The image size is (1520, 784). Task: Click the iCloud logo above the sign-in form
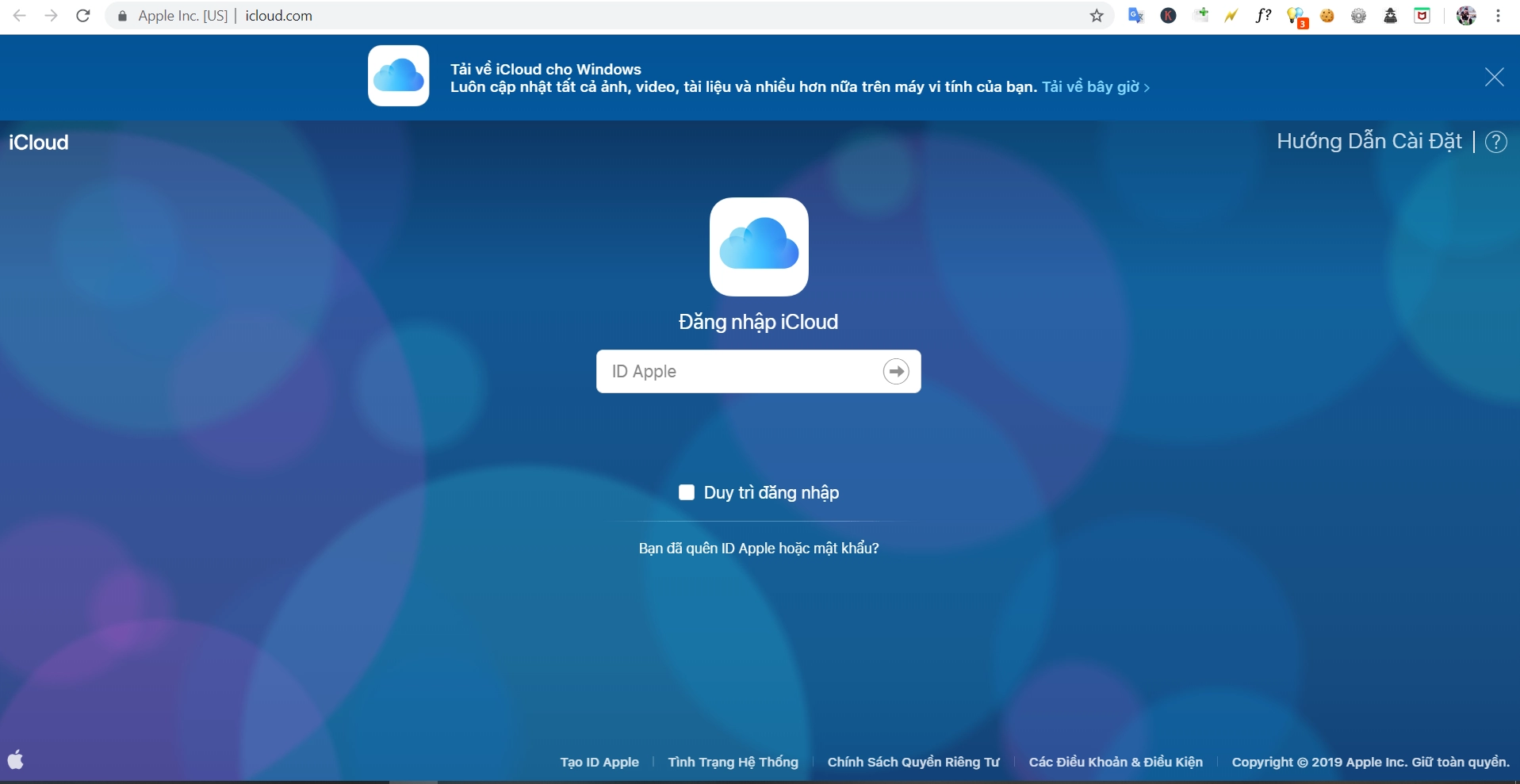759,247
